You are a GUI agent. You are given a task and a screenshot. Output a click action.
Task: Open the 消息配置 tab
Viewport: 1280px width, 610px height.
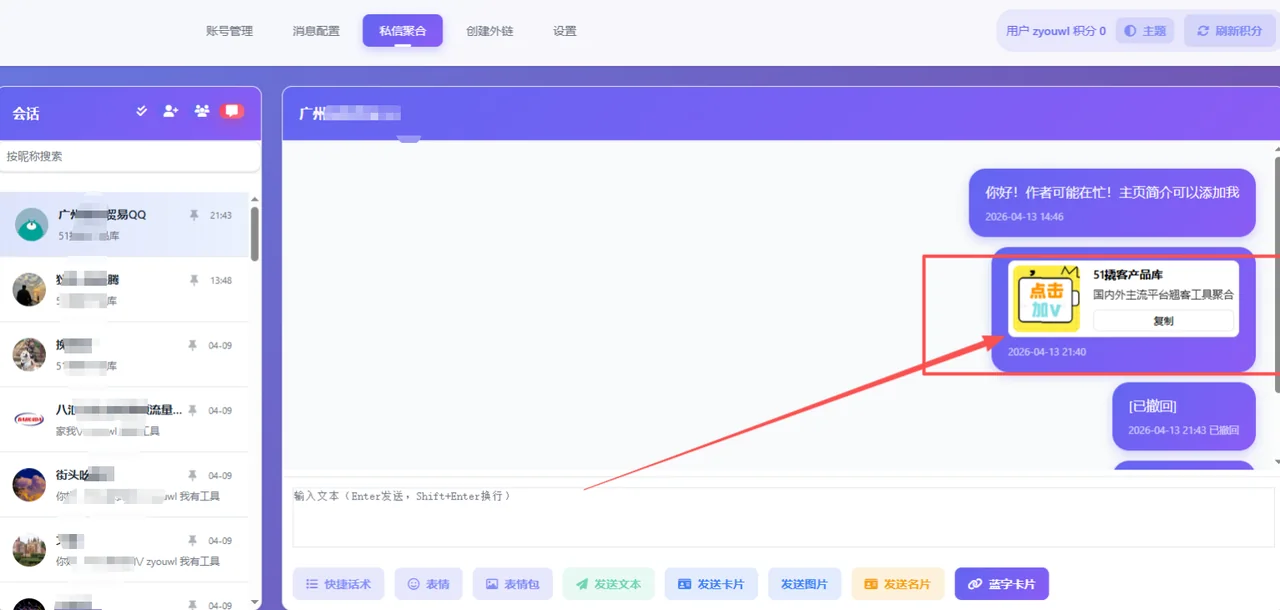point(316,31)
